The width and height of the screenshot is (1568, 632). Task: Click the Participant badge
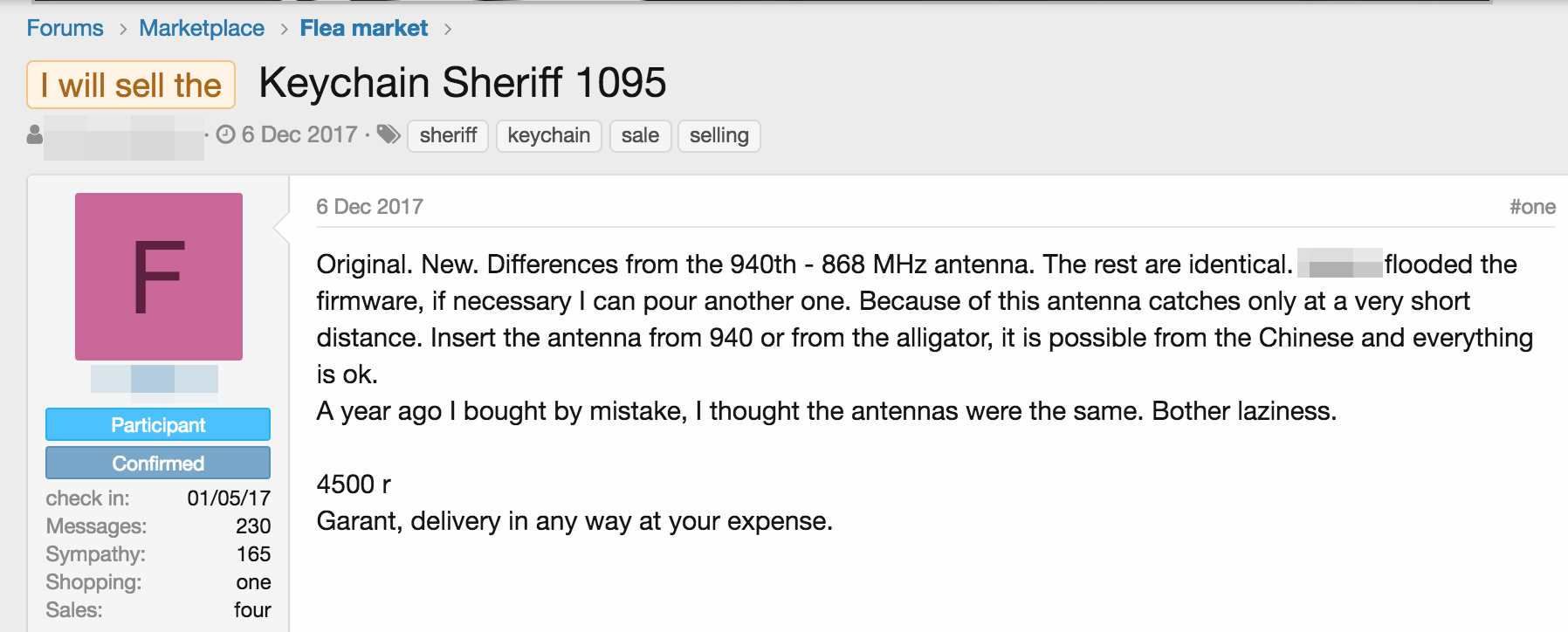click(158, 425)
